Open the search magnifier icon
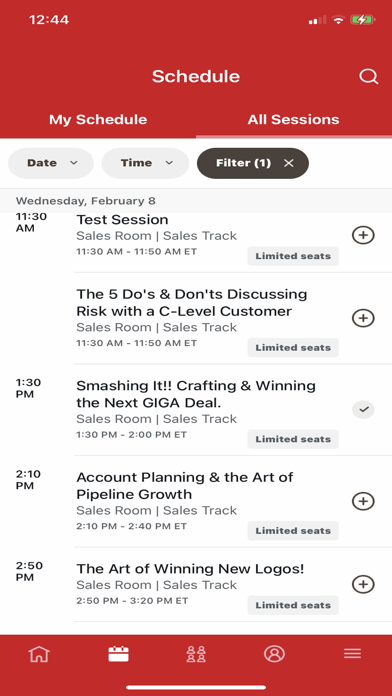The height and width of the screenshot is (696, 392). pyautogui.click(x=368, y=77)
